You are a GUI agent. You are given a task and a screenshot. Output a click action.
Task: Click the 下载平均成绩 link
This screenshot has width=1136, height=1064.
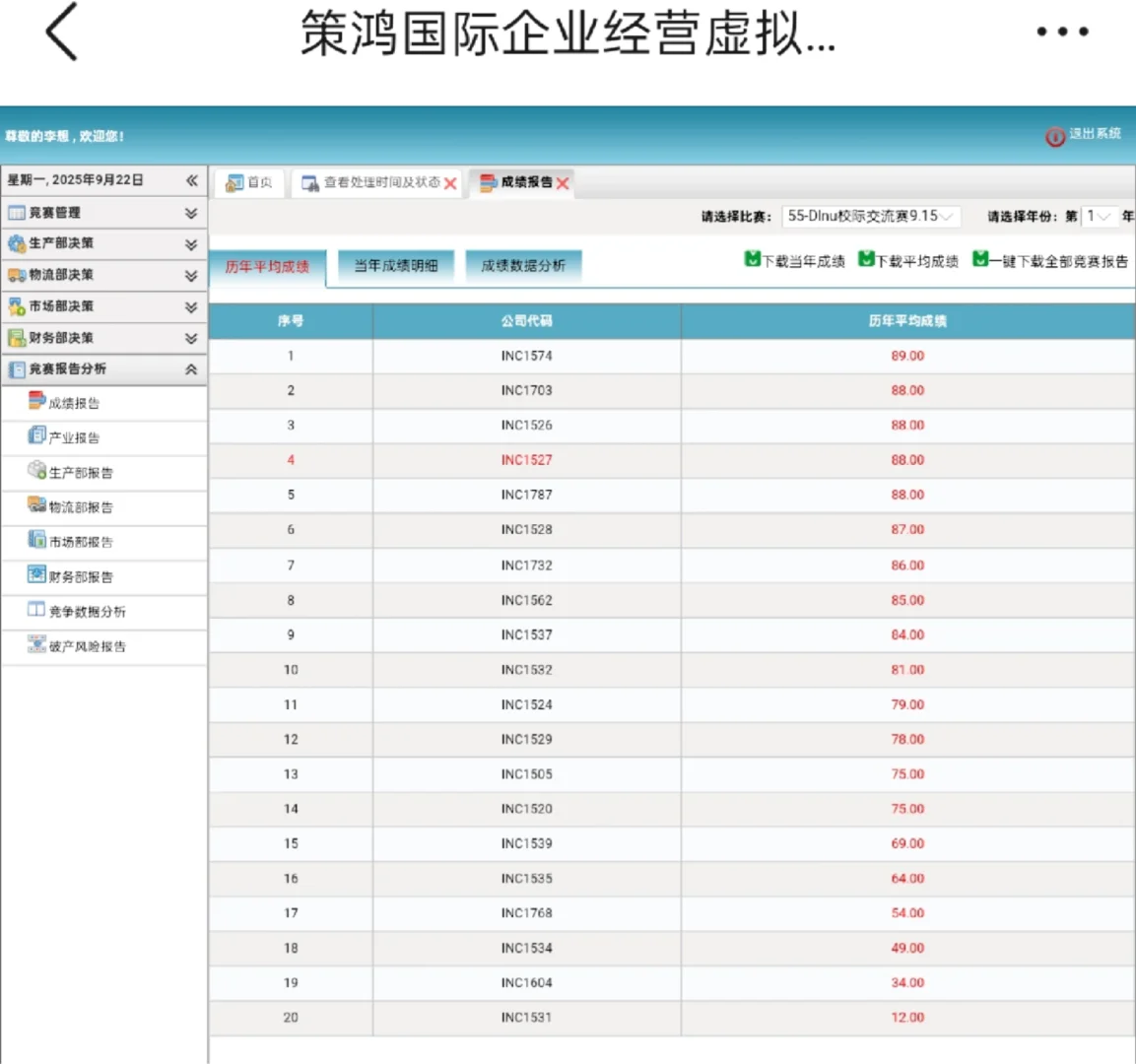coord(917,261)
